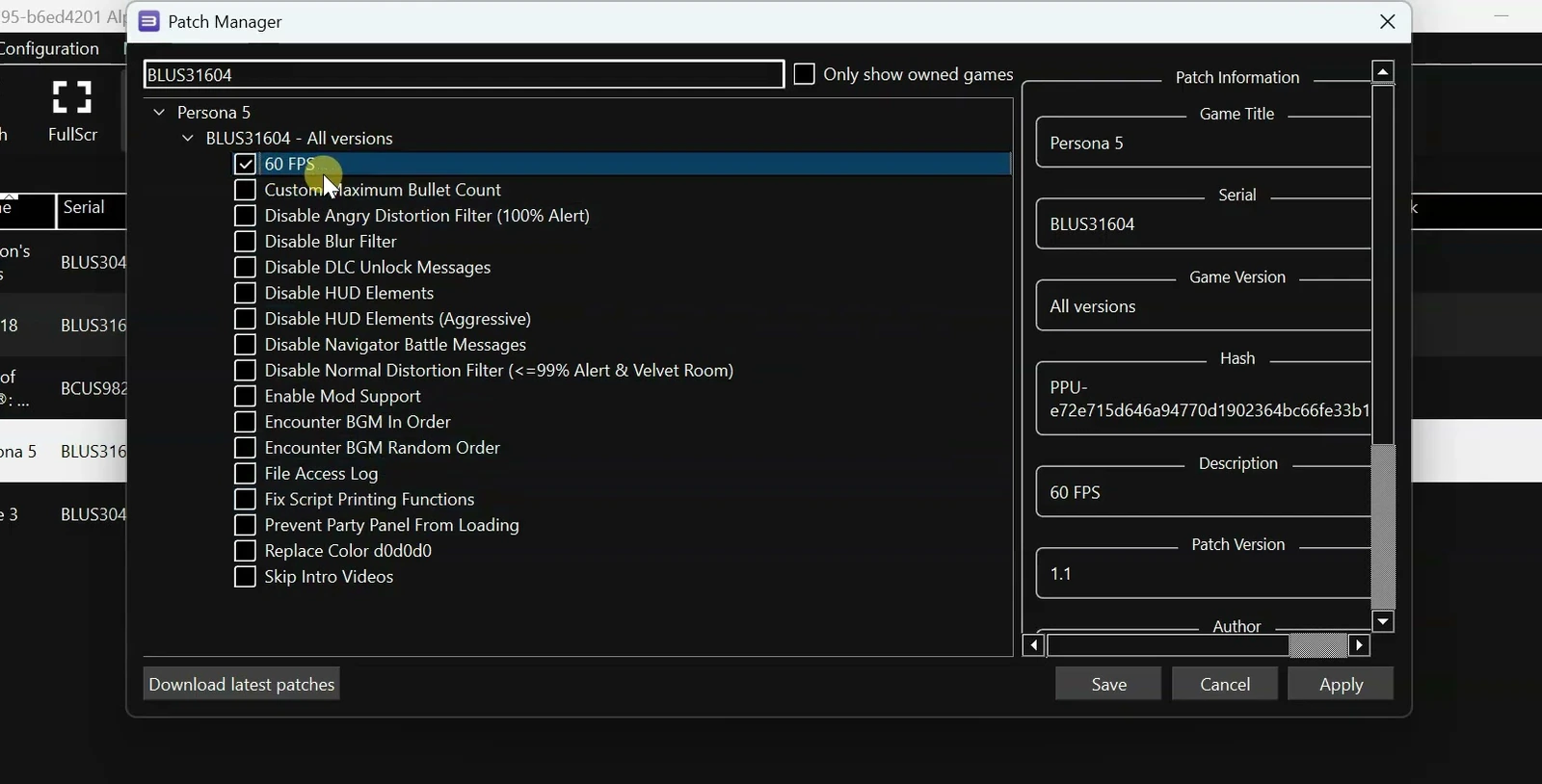
Task: Click the Cancel button
Action: tap(1225, 684)
